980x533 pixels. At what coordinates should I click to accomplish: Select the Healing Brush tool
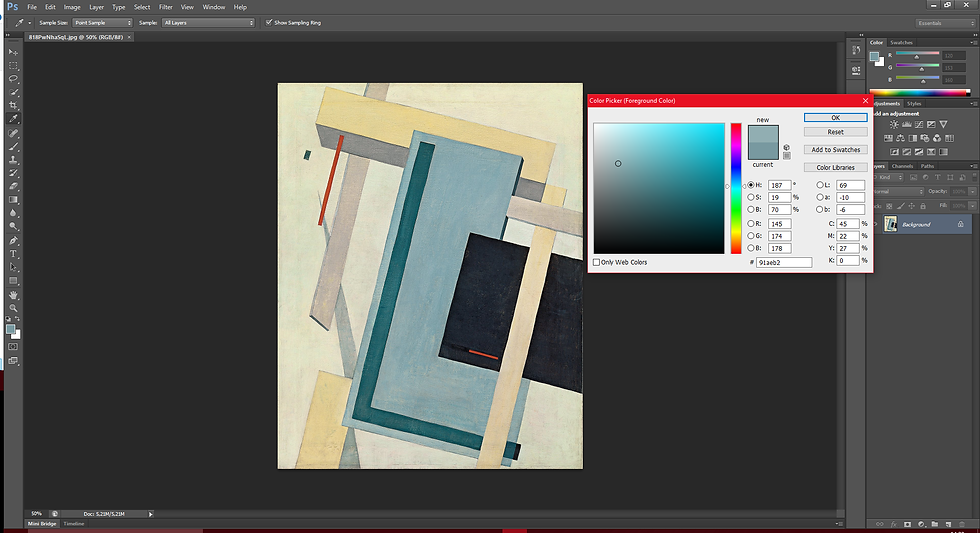coord(13,133)
